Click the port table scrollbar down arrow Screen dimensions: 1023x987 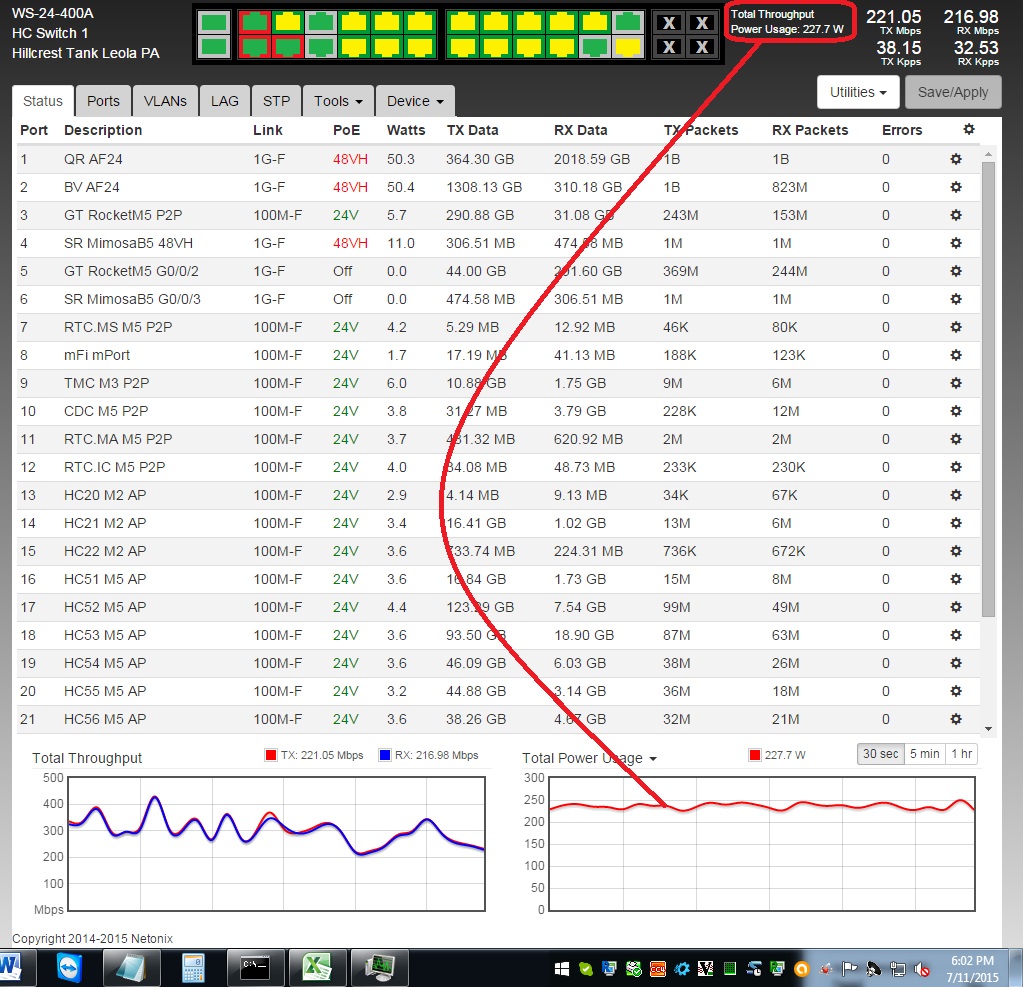988,729
